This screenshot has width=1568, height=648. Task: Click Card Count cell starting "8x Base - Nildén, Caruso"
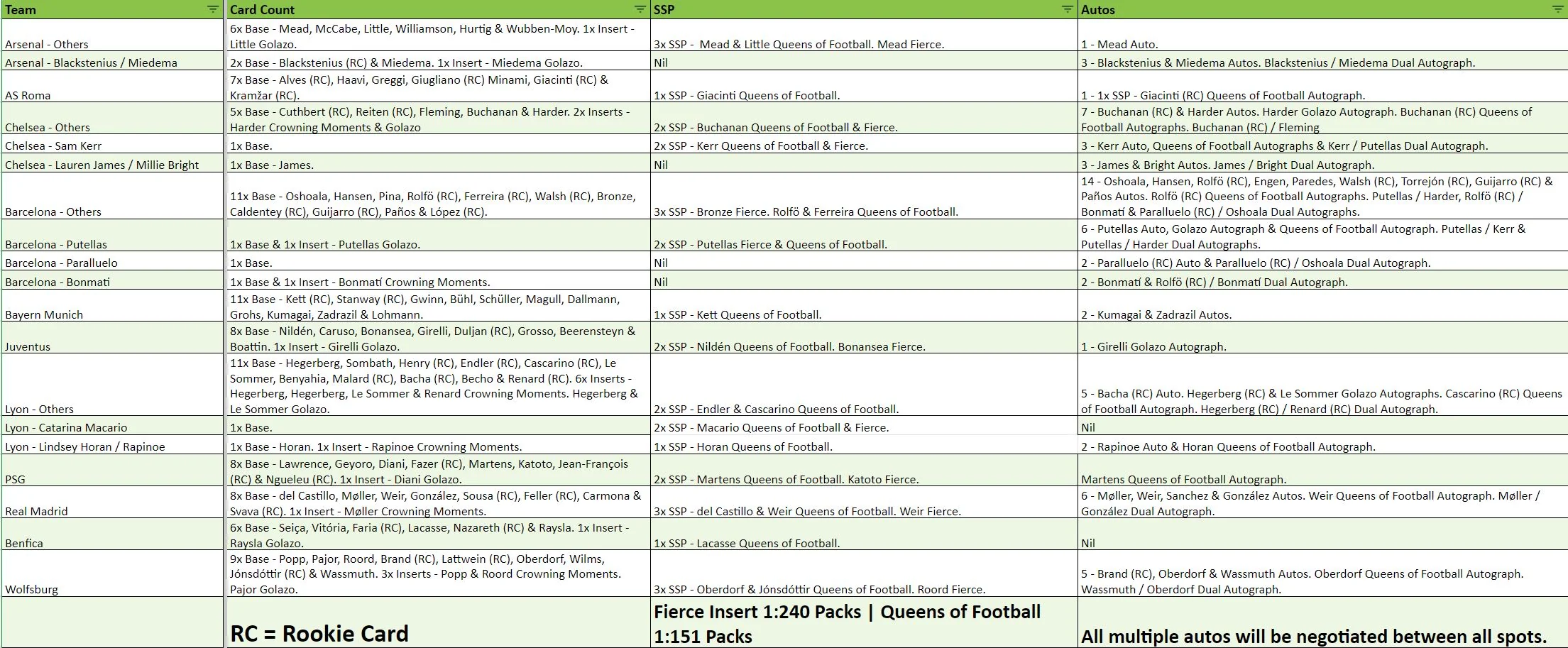click(438, 338)
